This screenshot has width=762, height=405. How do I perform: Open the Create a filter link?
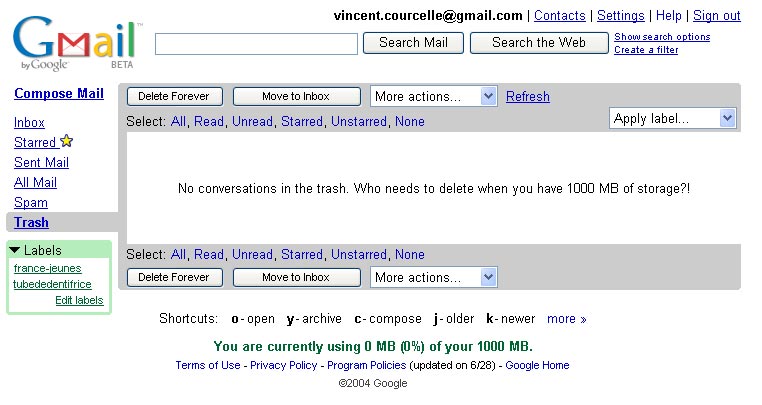646,50
